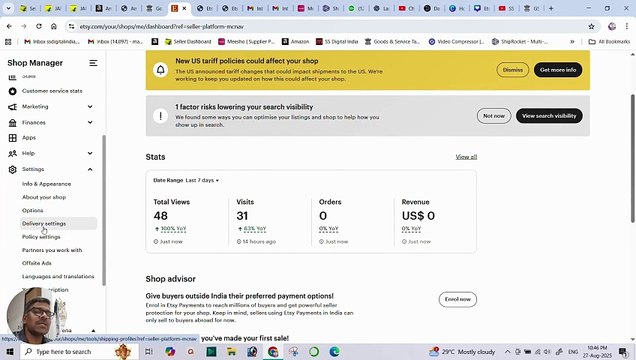Open Policy settings
This screenshot has height=360, width=636.
(x=41, y=237)
